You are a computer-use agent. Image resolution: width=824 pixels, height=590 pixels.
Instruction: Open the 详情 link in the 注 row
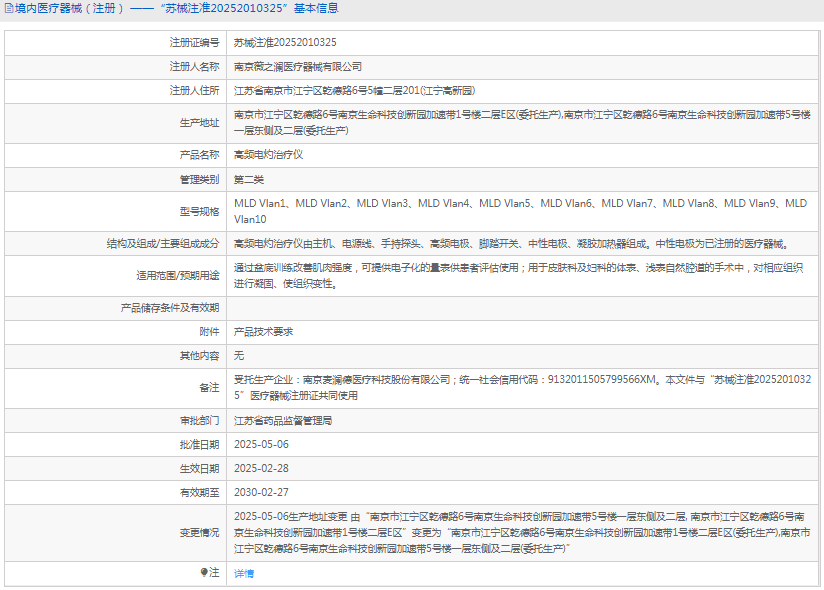[x=244, y=574]
